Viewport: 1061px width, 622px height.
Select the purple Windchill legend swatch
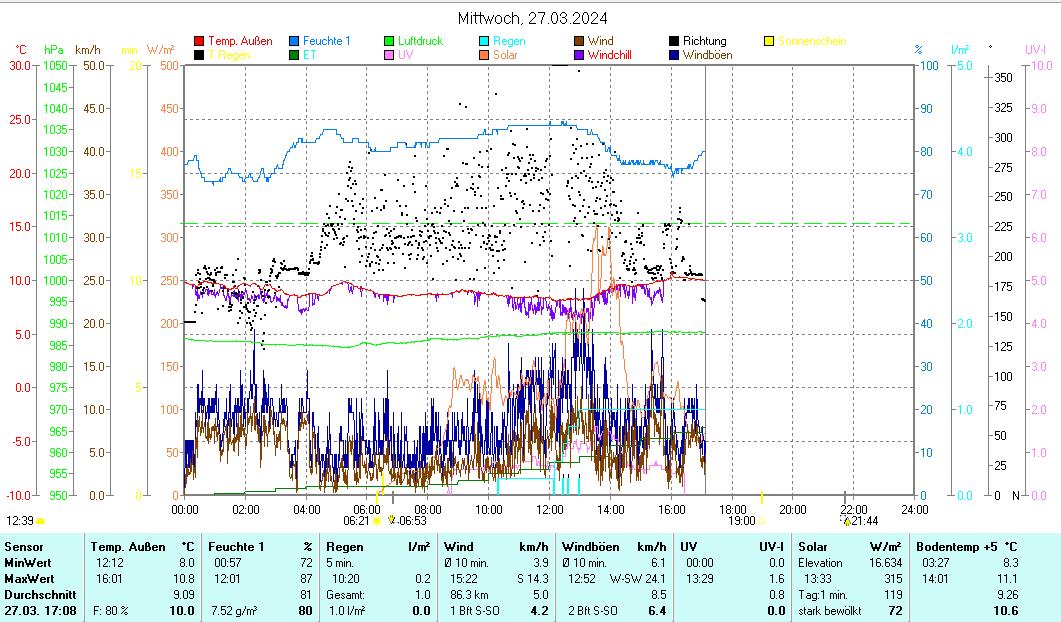[579, 55]
